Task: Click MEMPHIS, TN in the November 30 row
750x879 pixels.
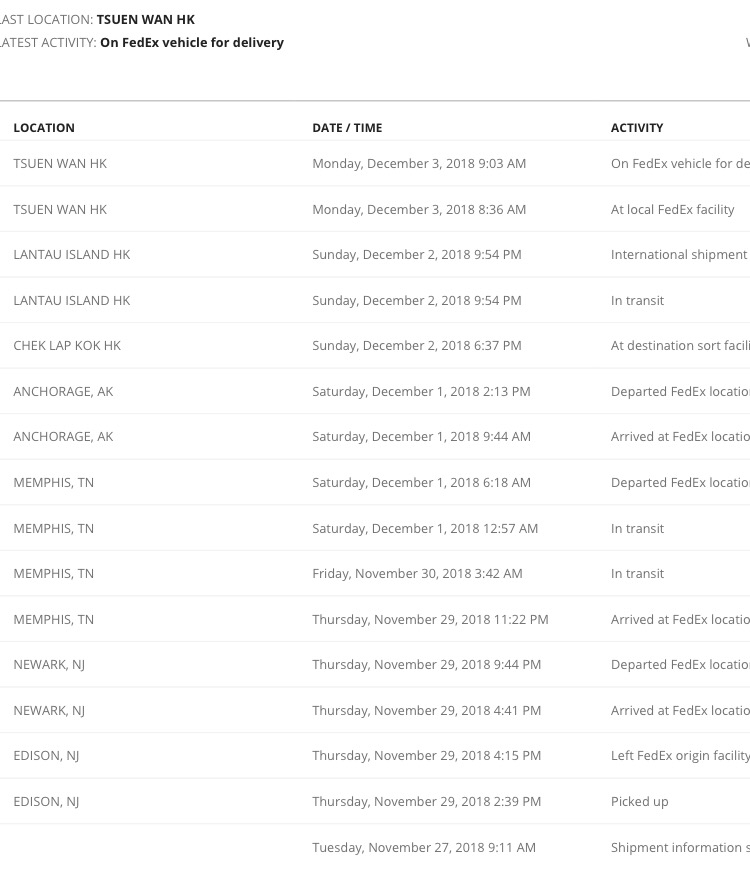Action: click(53, 573)
